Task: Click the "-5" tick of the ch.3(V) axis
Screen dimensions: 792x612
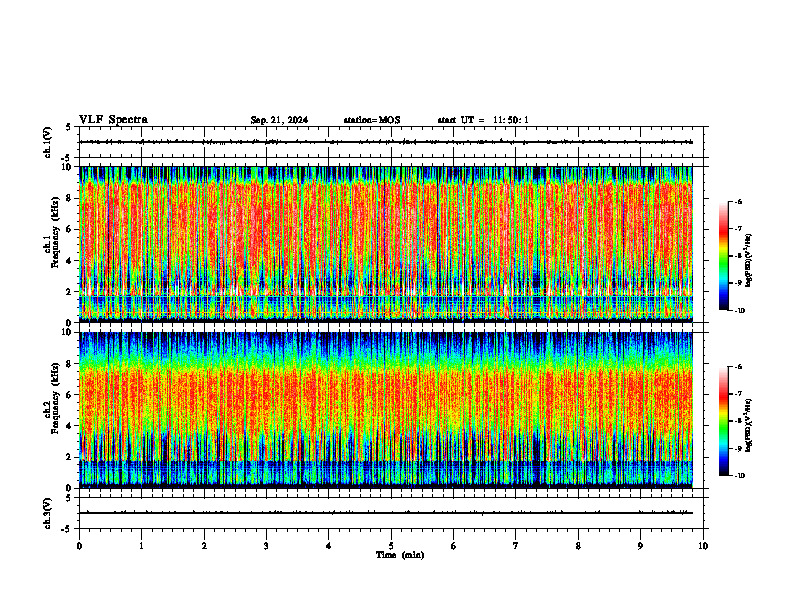Action: [67, 529]
